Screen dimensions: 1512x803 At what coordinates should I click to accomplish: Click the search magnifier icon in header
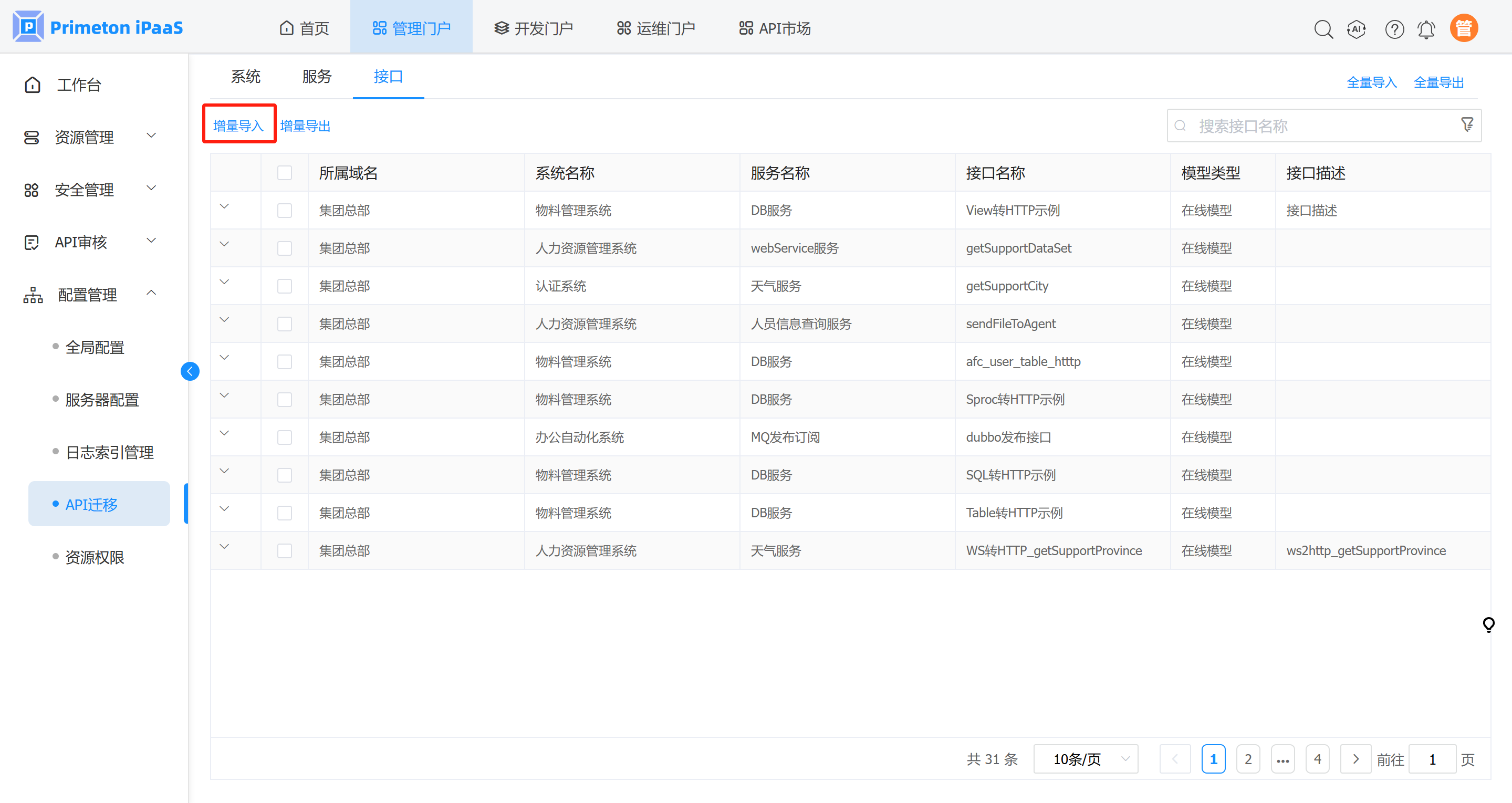pyautogui.click(x=1323, y=29)
